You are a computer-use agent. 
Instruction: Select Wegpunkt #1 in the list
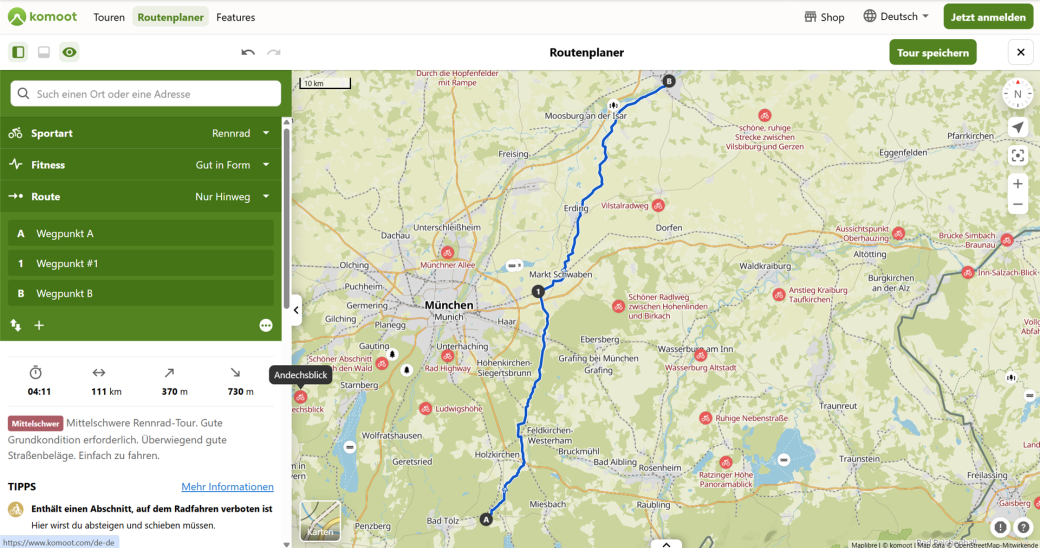coord(141,263)
